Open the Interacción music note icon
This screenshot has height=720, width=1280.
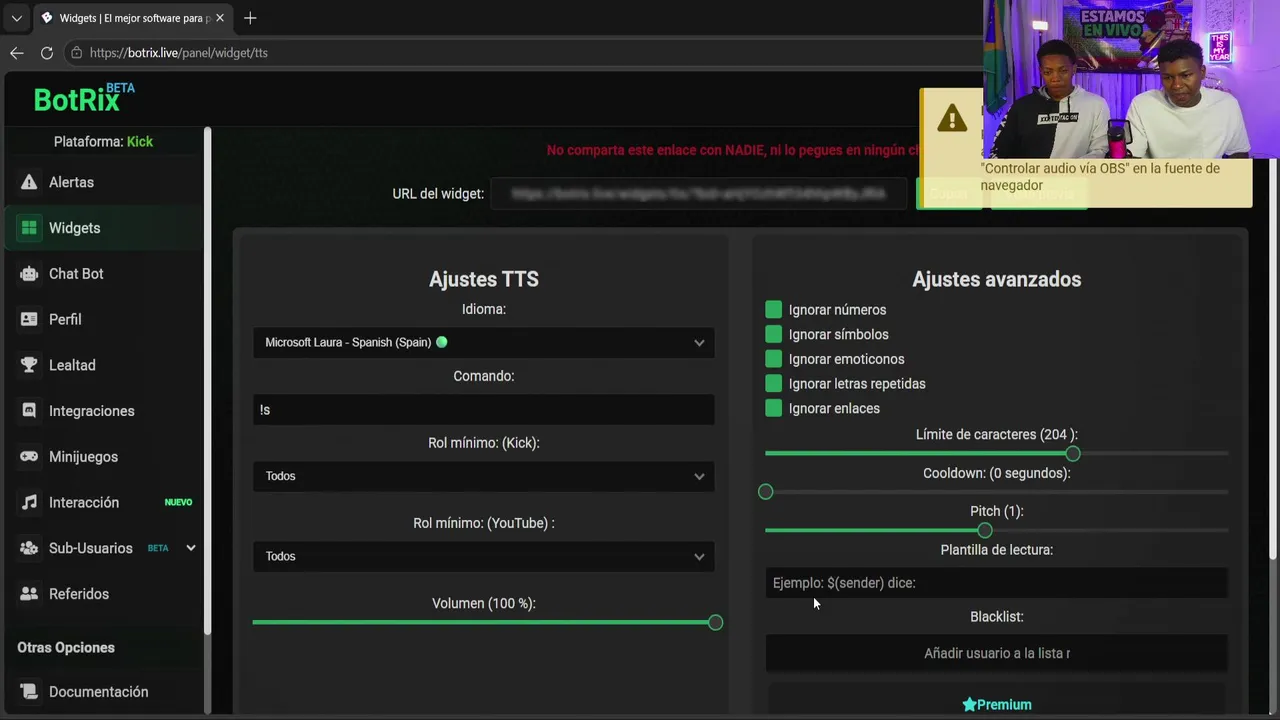pyautogui.click(x=29, y=502)
